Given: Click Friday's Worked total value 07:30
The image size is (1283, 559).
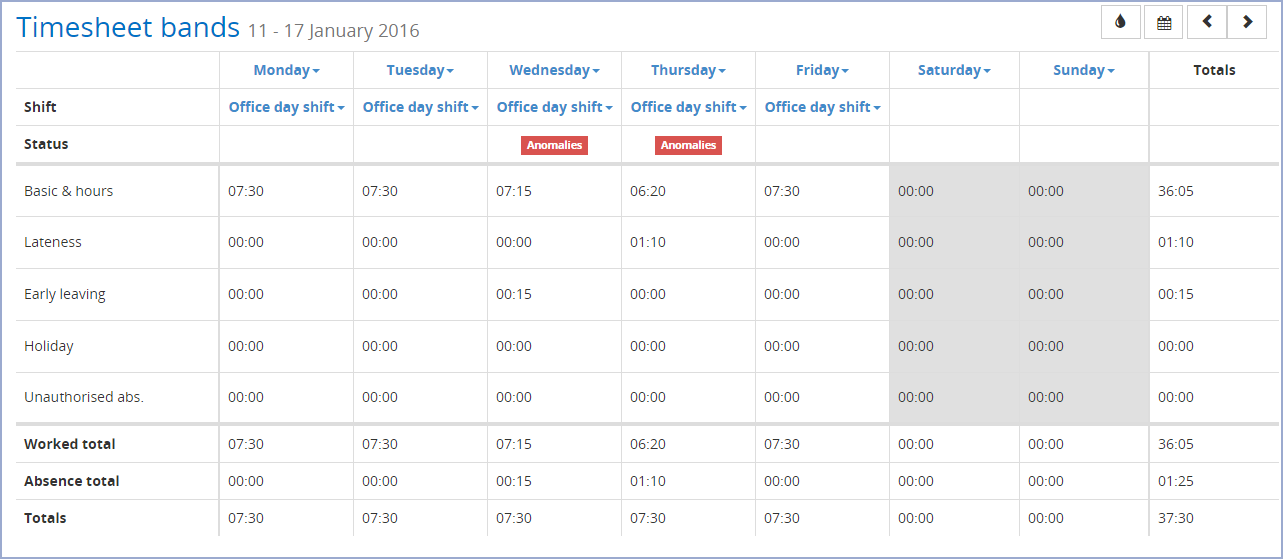Looking at the screenshot, I should pos(782,444).
